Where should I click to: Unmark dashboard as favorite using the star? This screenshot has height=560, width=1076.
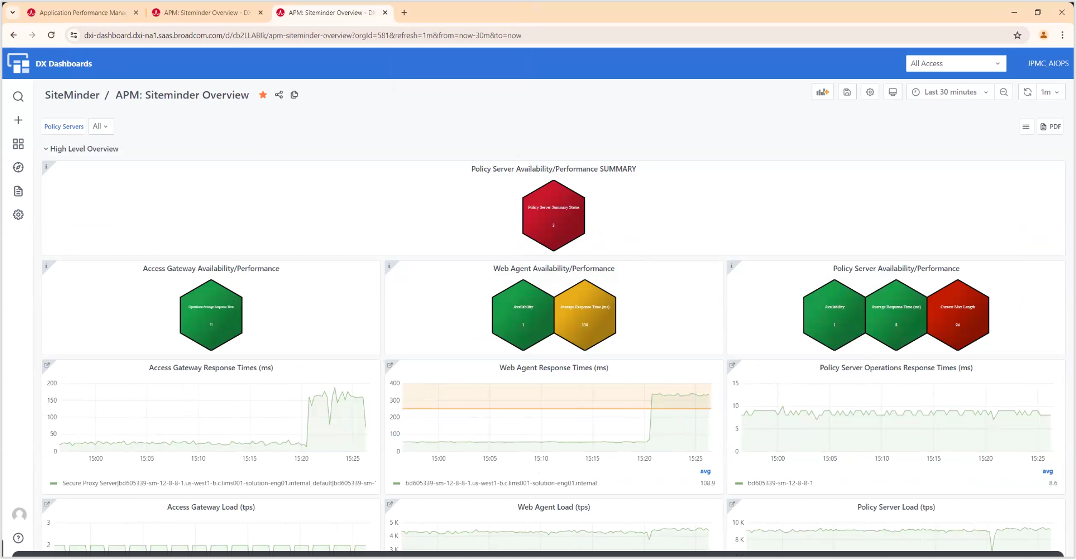pyautogui.click(x=263, y=95)
